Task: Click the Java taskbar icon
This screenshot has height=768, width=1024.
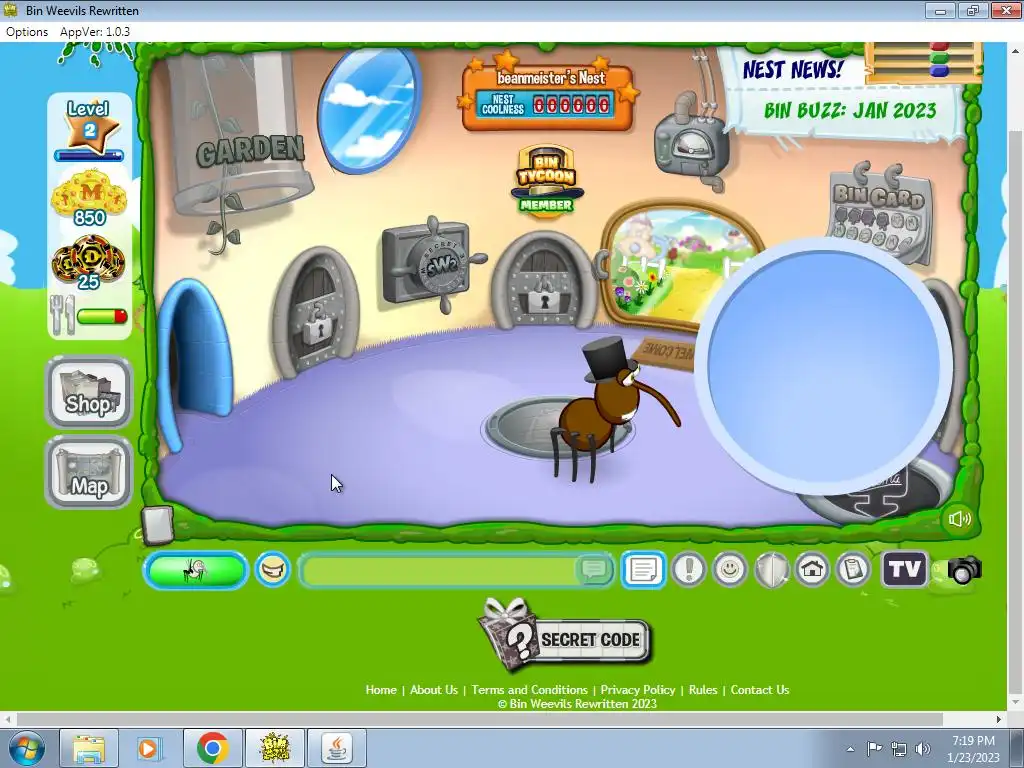Action: [x=337, y=748]
